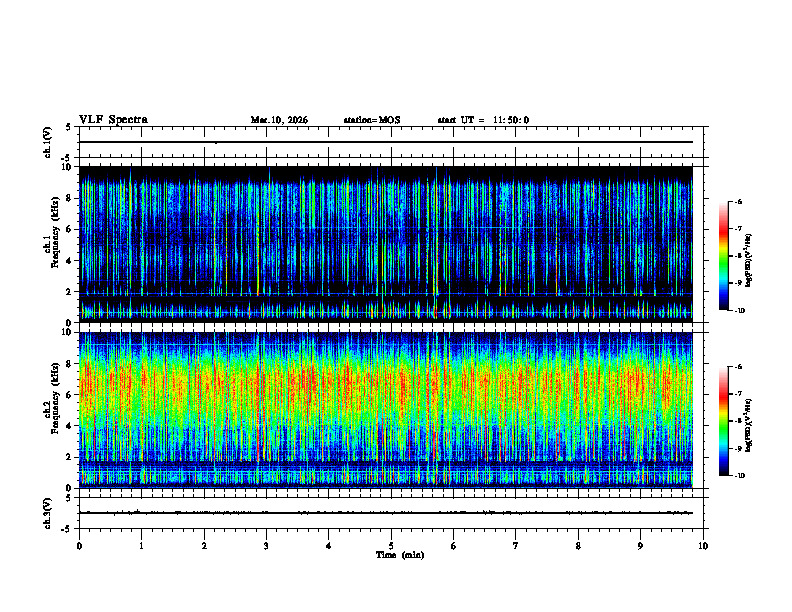Click inside the ch.2 spectrogram panel

click(x=386, y=410)
